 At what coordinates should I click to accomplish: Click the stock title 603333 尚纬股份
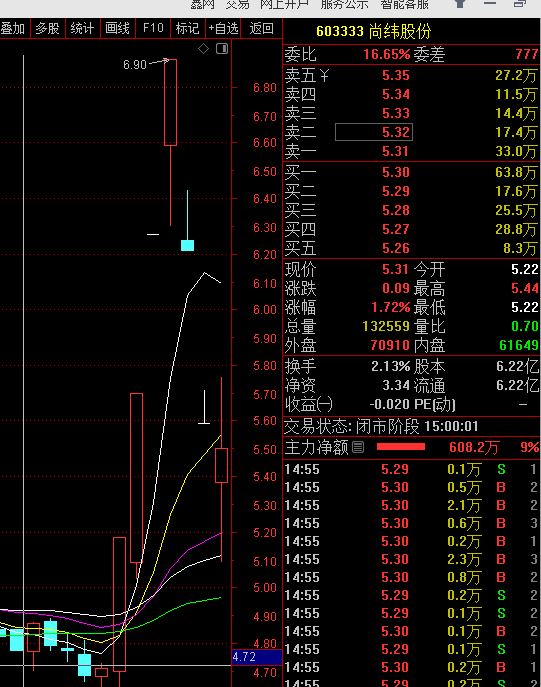tap(374, 31)
